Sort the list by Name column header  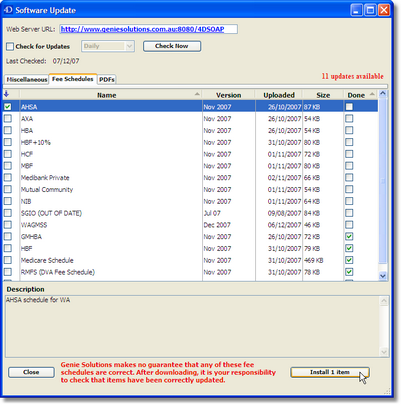coord(111,95)
